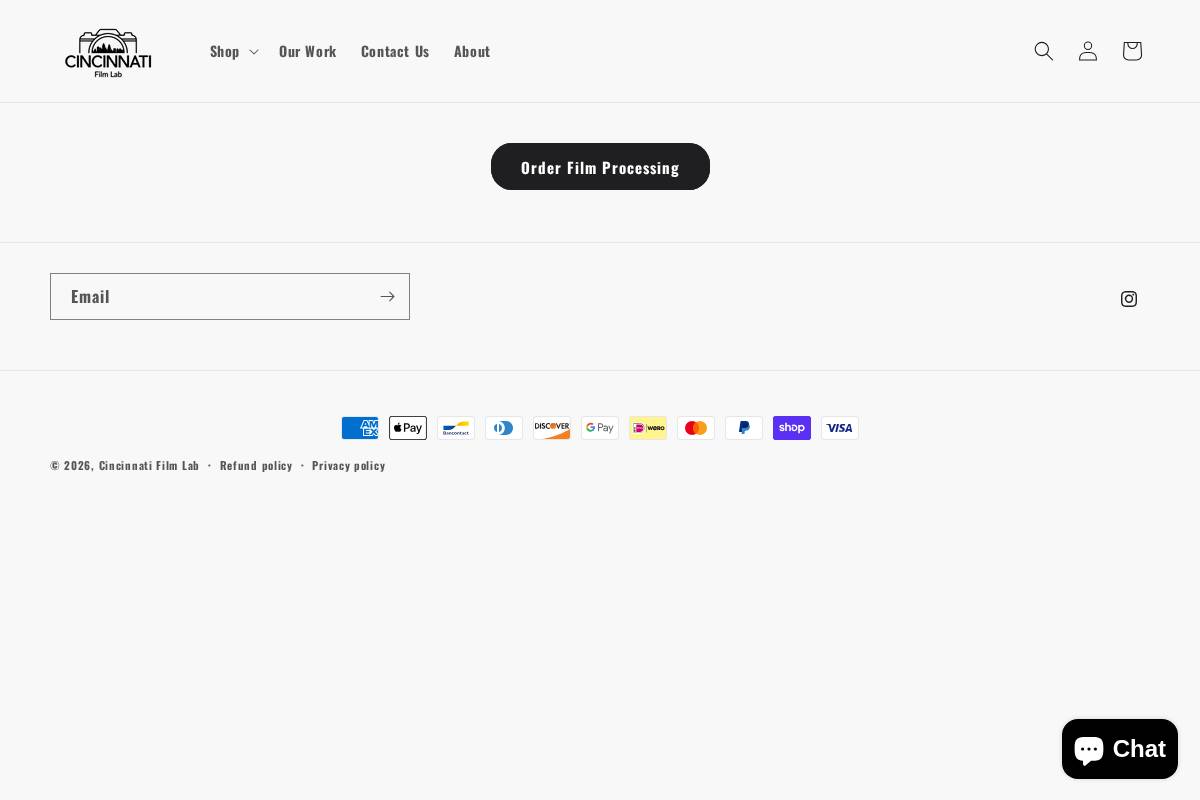Click the iDEAL Wero payment icon
This screenshot has width=1200, height=800.
648,428
